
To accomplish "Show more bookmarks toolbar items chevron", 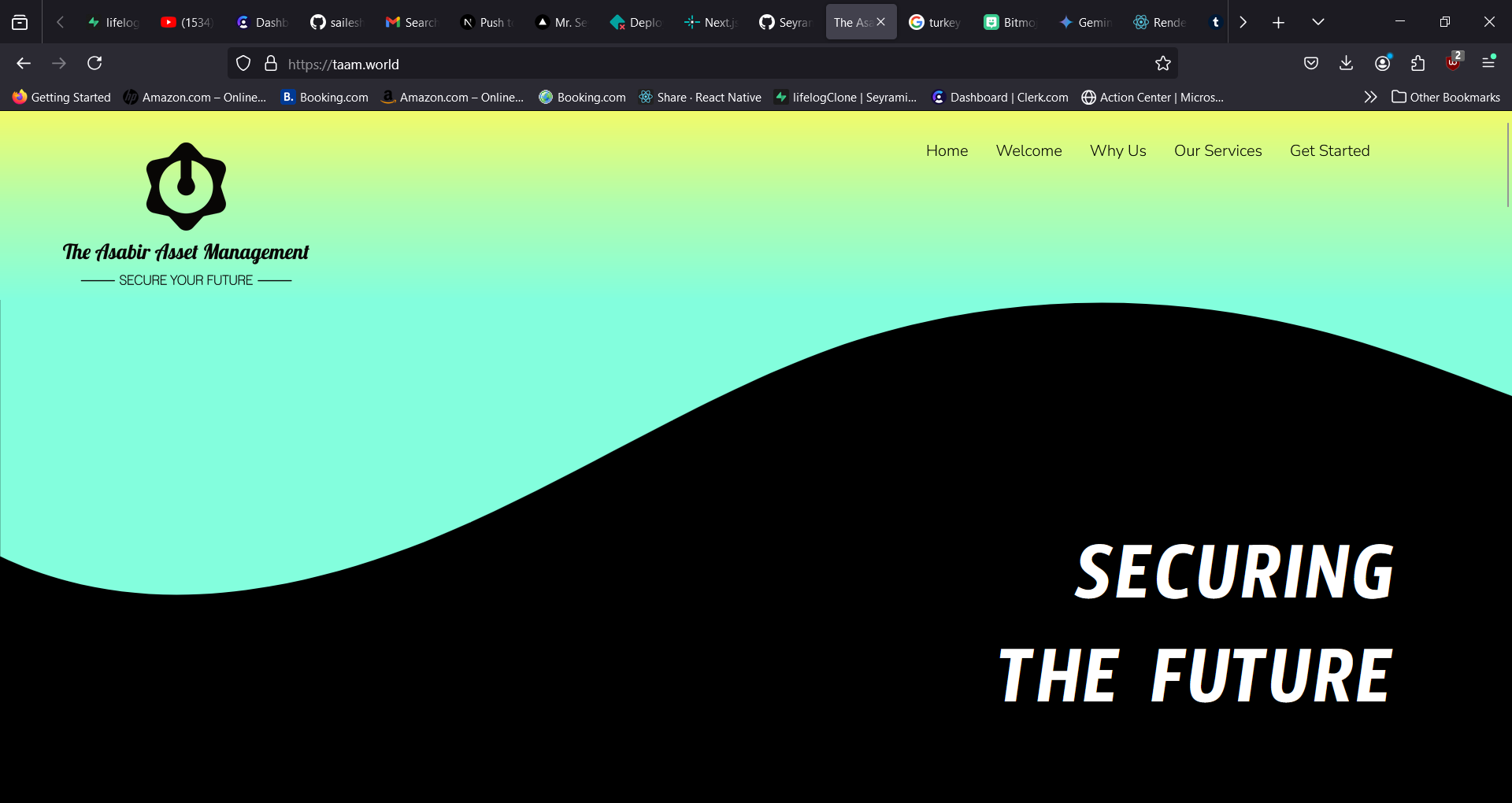I will [1370, 97].
